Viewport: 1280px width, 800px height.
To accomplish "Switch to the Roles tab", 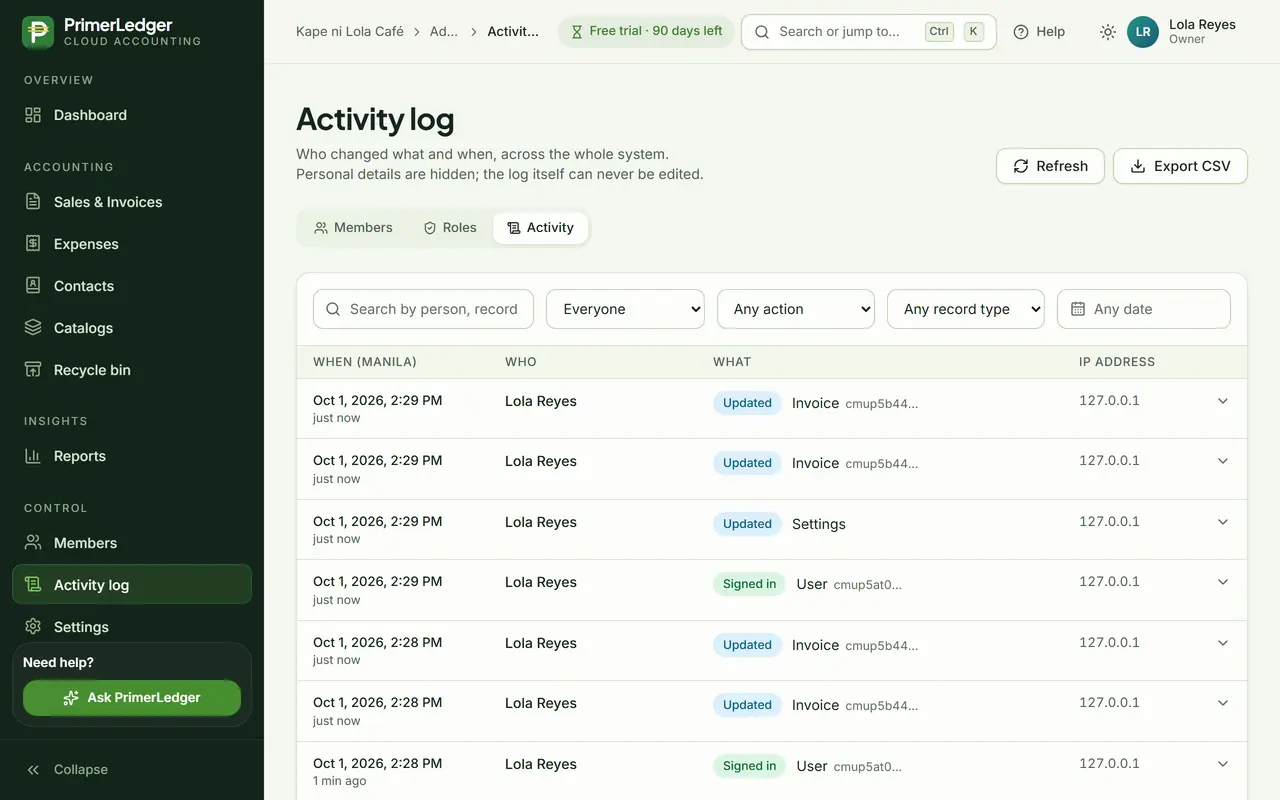I will click(450, 228).
